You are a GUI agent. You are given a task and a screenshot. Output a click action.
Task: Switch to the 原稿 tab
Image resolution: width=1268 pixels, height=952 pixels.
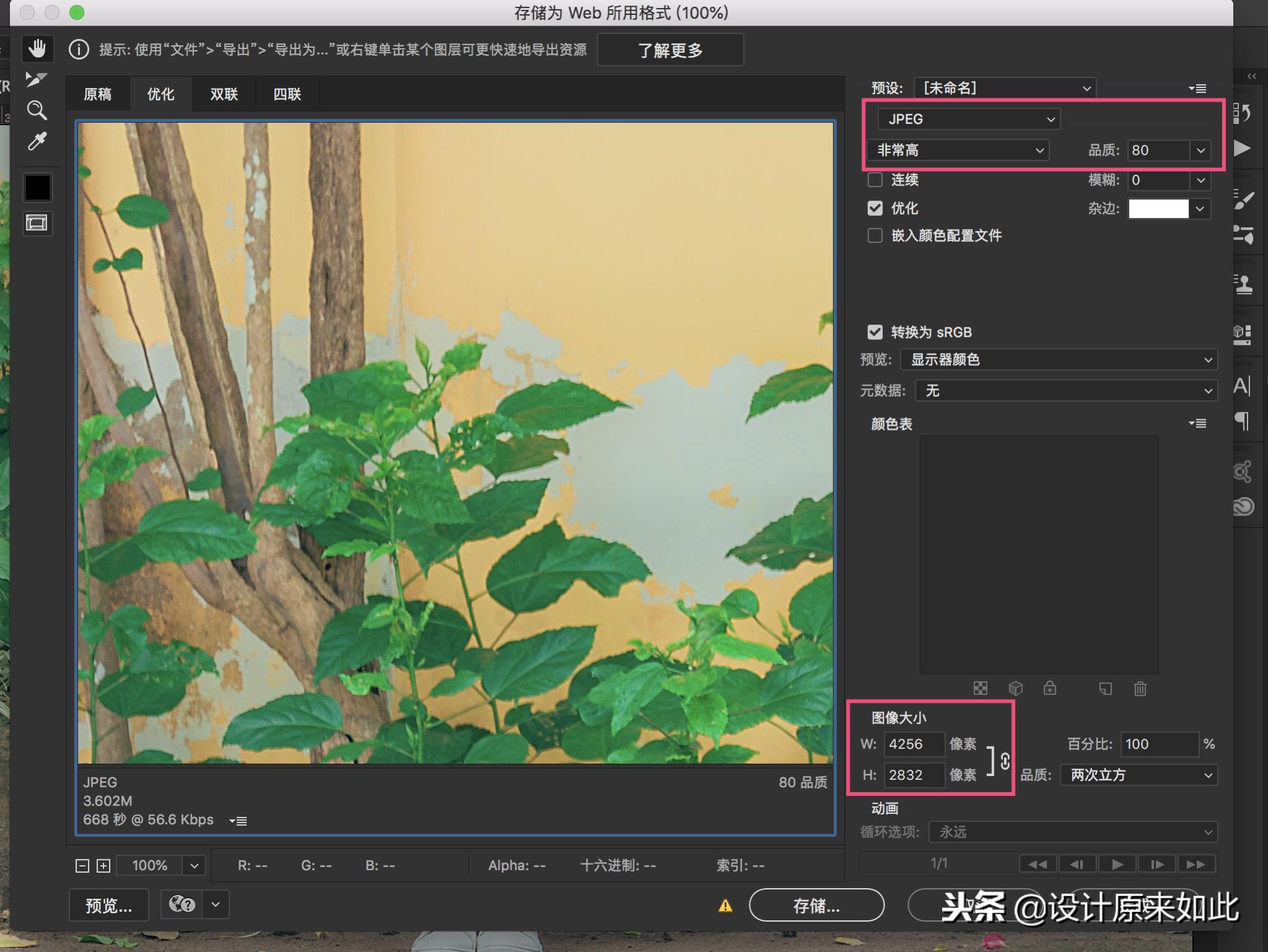coord(98,94)
